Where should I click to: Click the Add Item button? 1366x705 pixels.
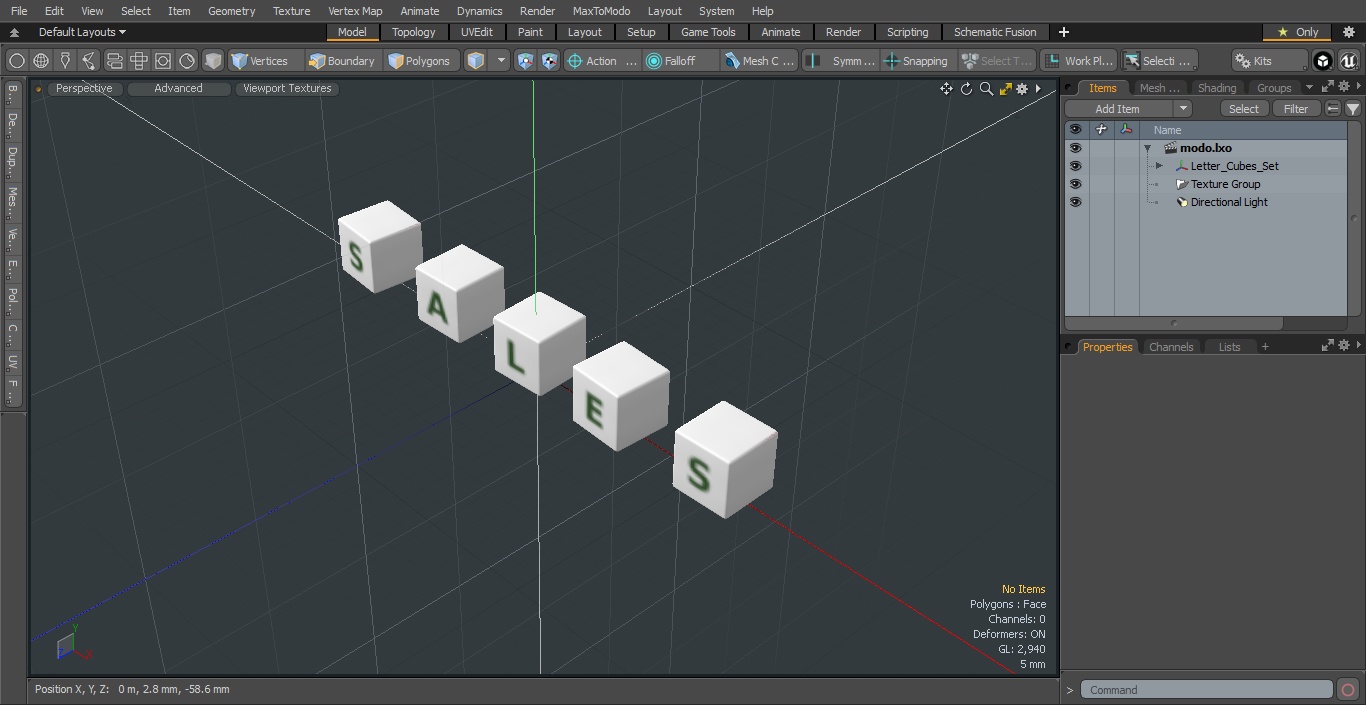click(x=1118, y=109)
